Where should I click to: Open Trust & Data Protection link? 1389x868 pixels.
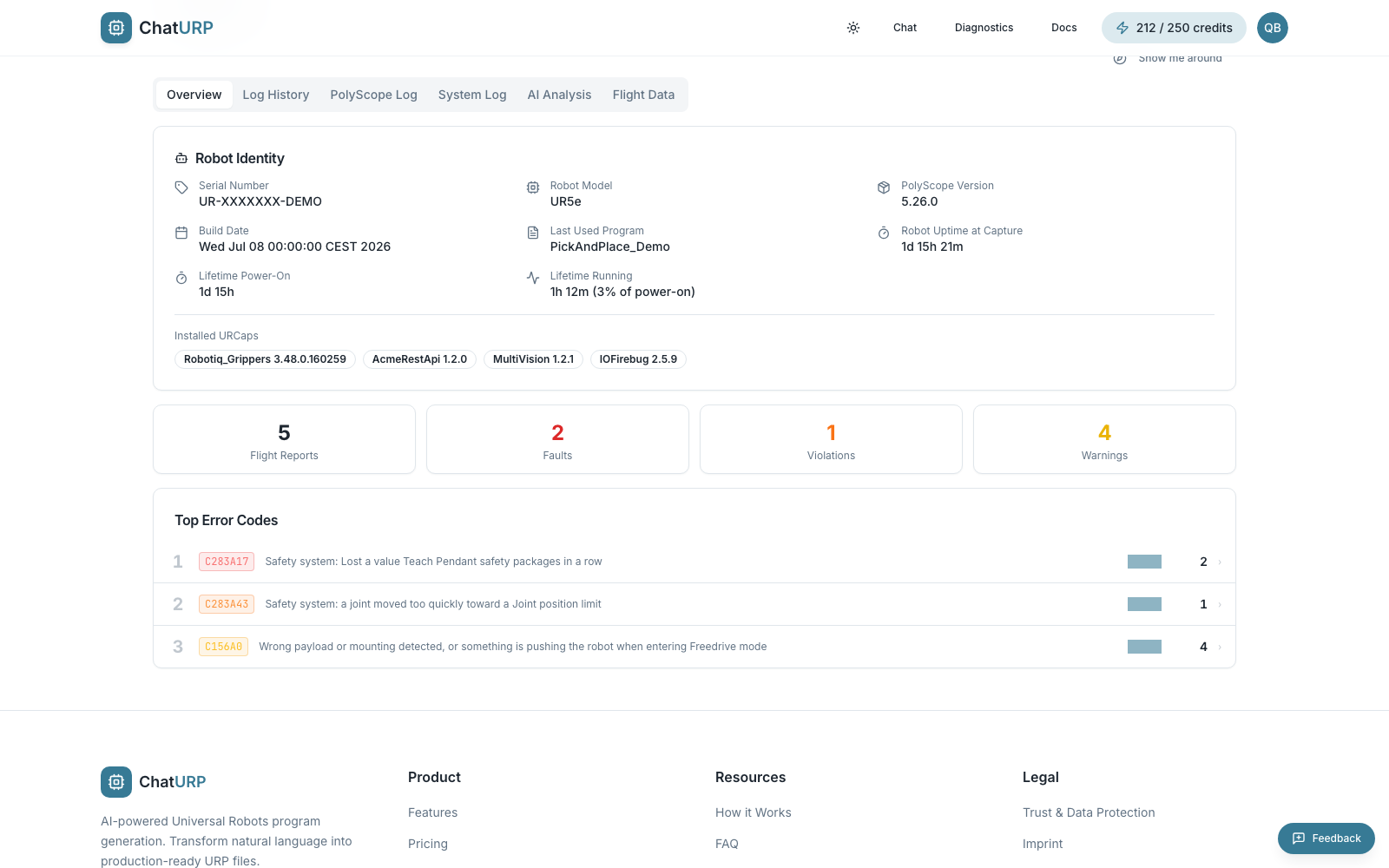[1089, 812]
